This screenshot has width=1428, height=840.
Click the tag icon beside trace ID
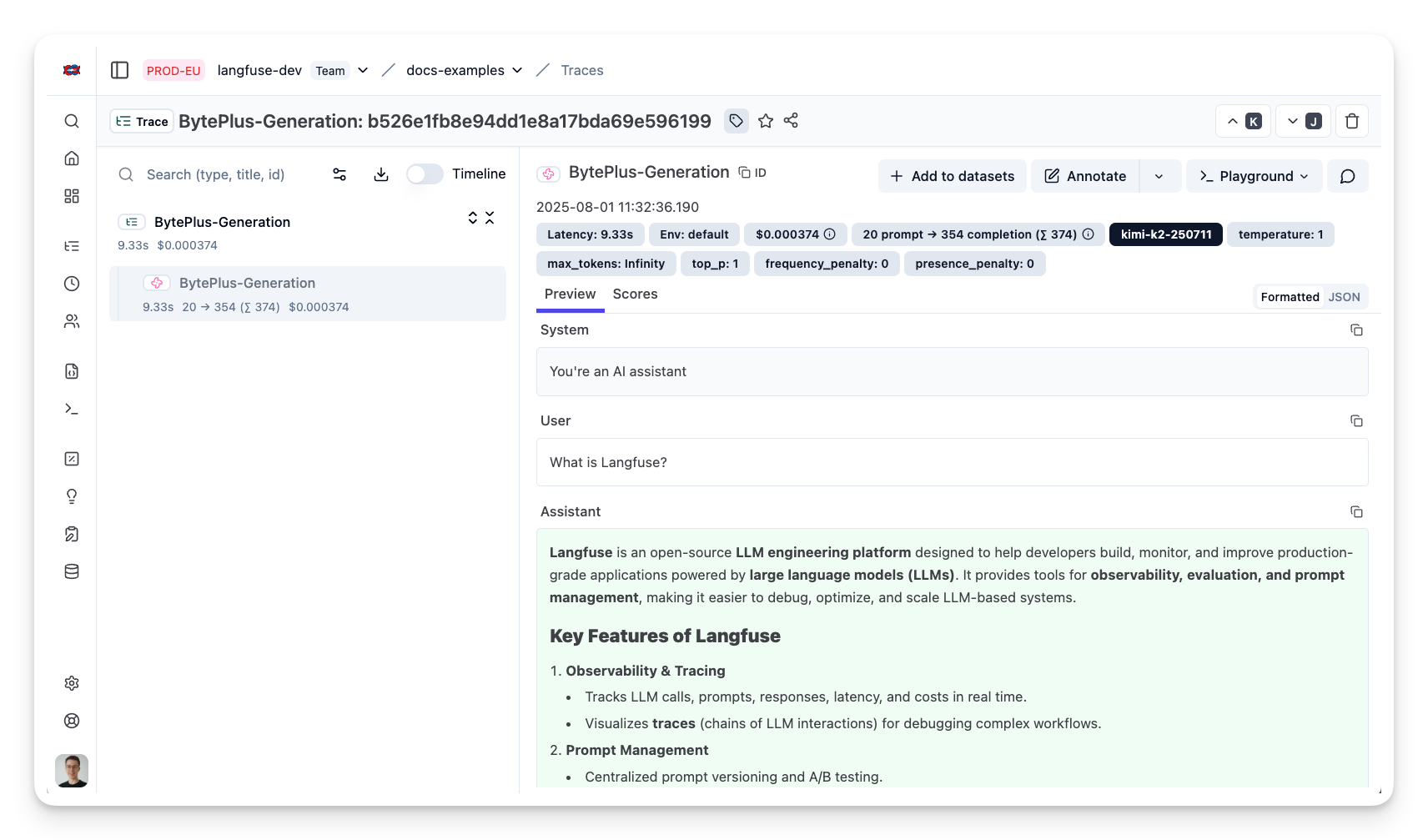pos(736,121)
